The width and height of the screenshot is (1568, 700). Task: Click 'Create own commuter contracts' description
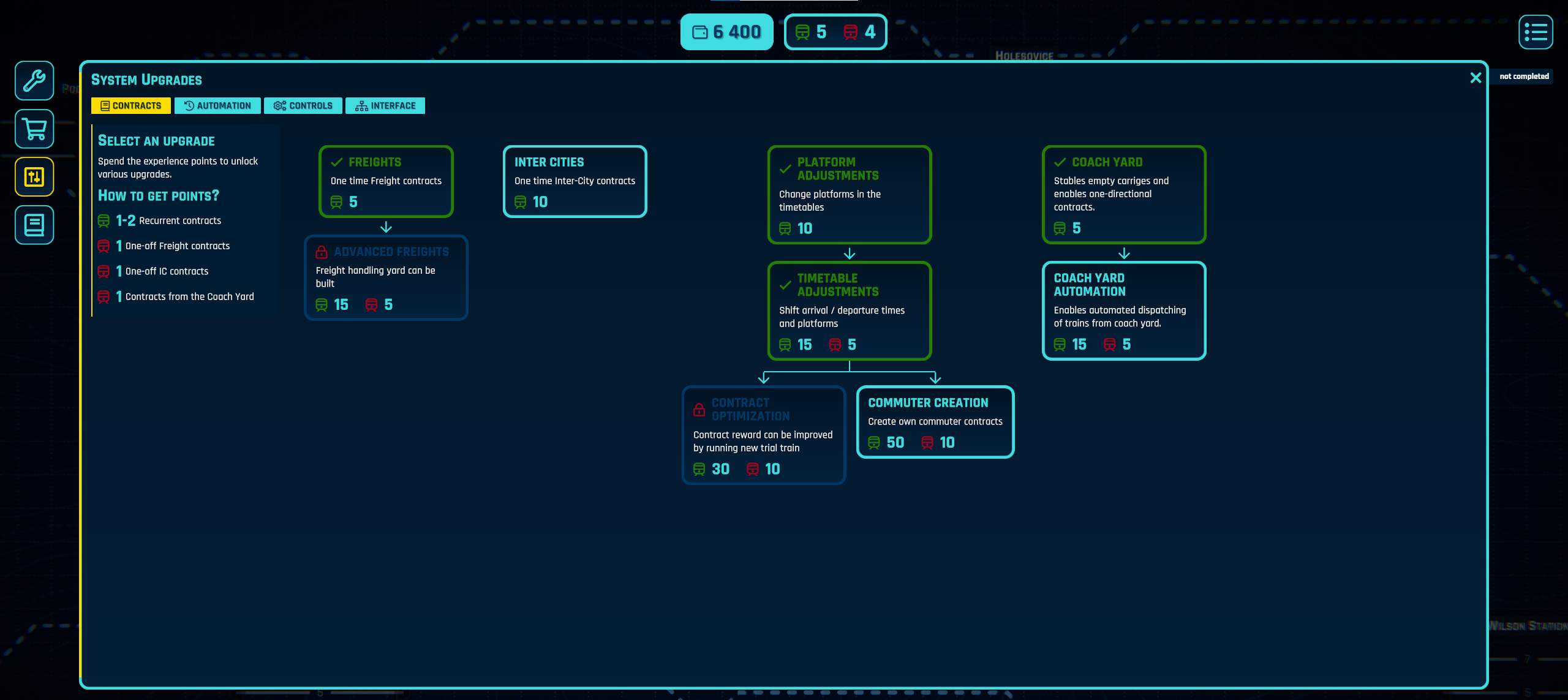tap(935, 422)
